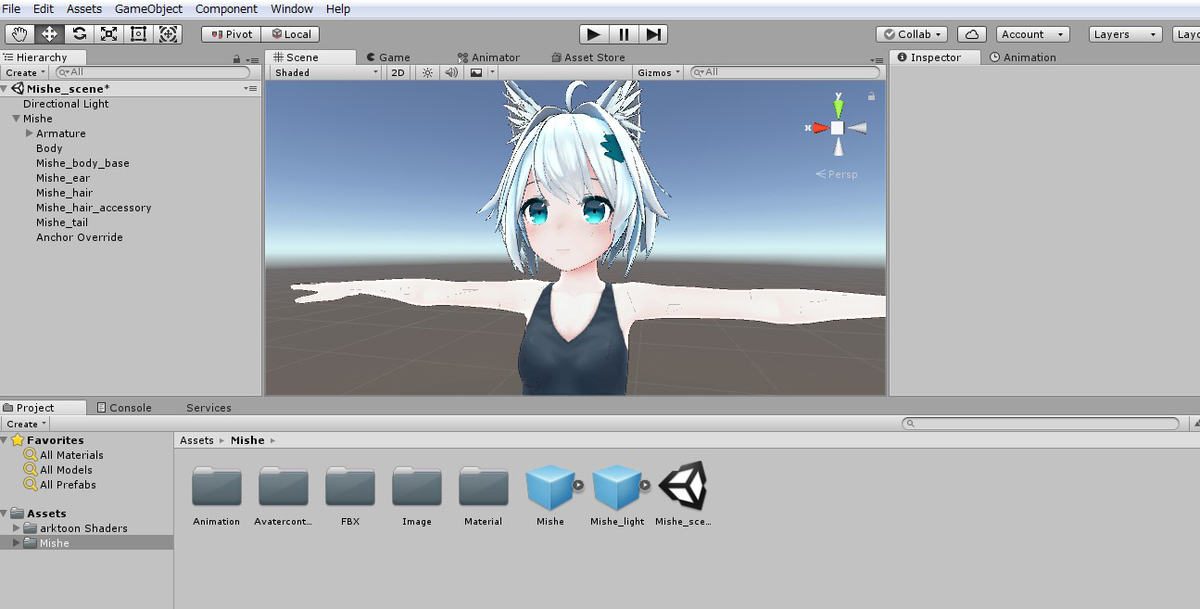Select the Scale tool
The image size is (1200, 609).
[x=108, y=33]
